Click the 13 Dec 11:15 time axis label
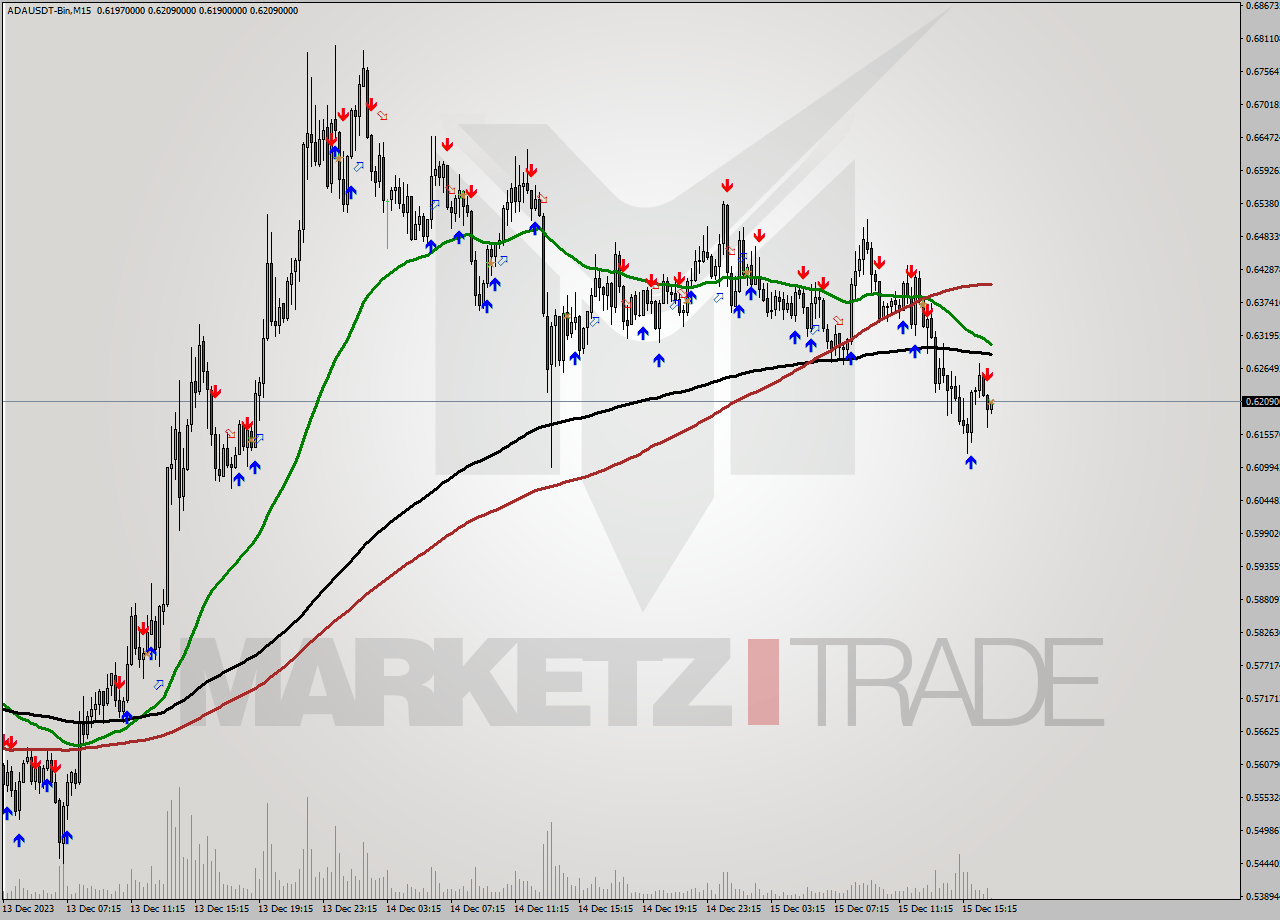 coord(157,909)
